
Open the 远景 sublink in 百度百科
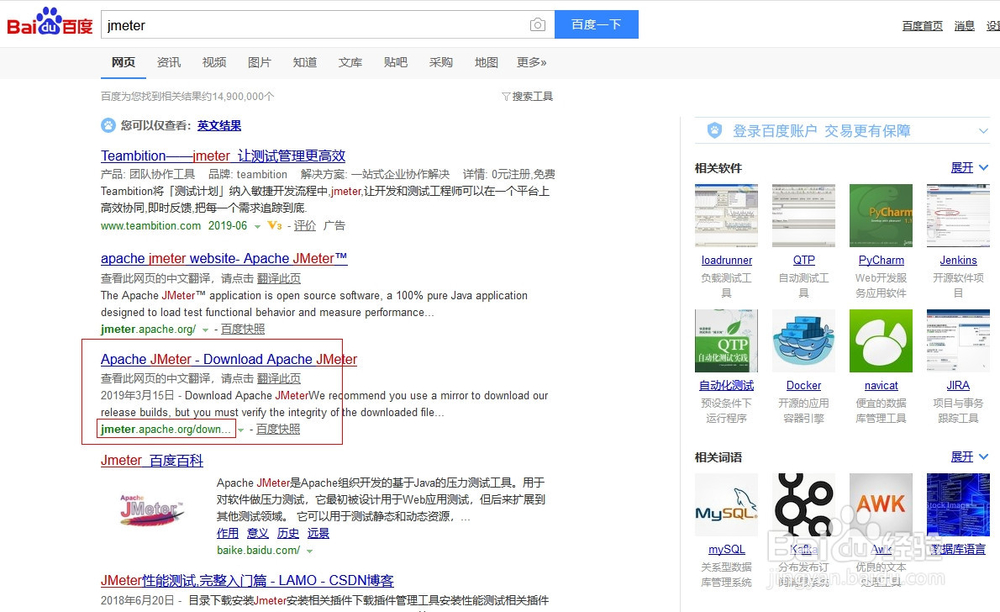318,533
